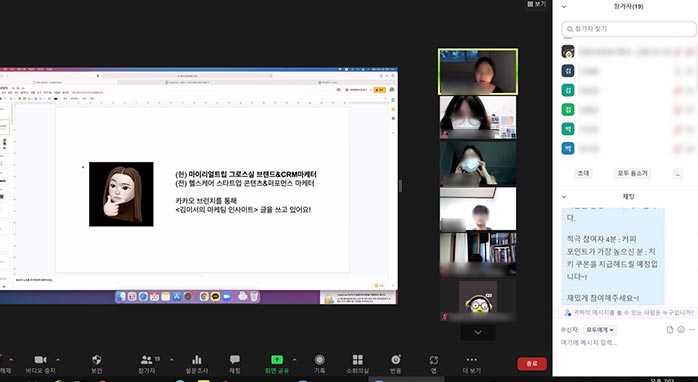Toggle the 채팅 chat bubble icon
698x382 pixels.
235,359
